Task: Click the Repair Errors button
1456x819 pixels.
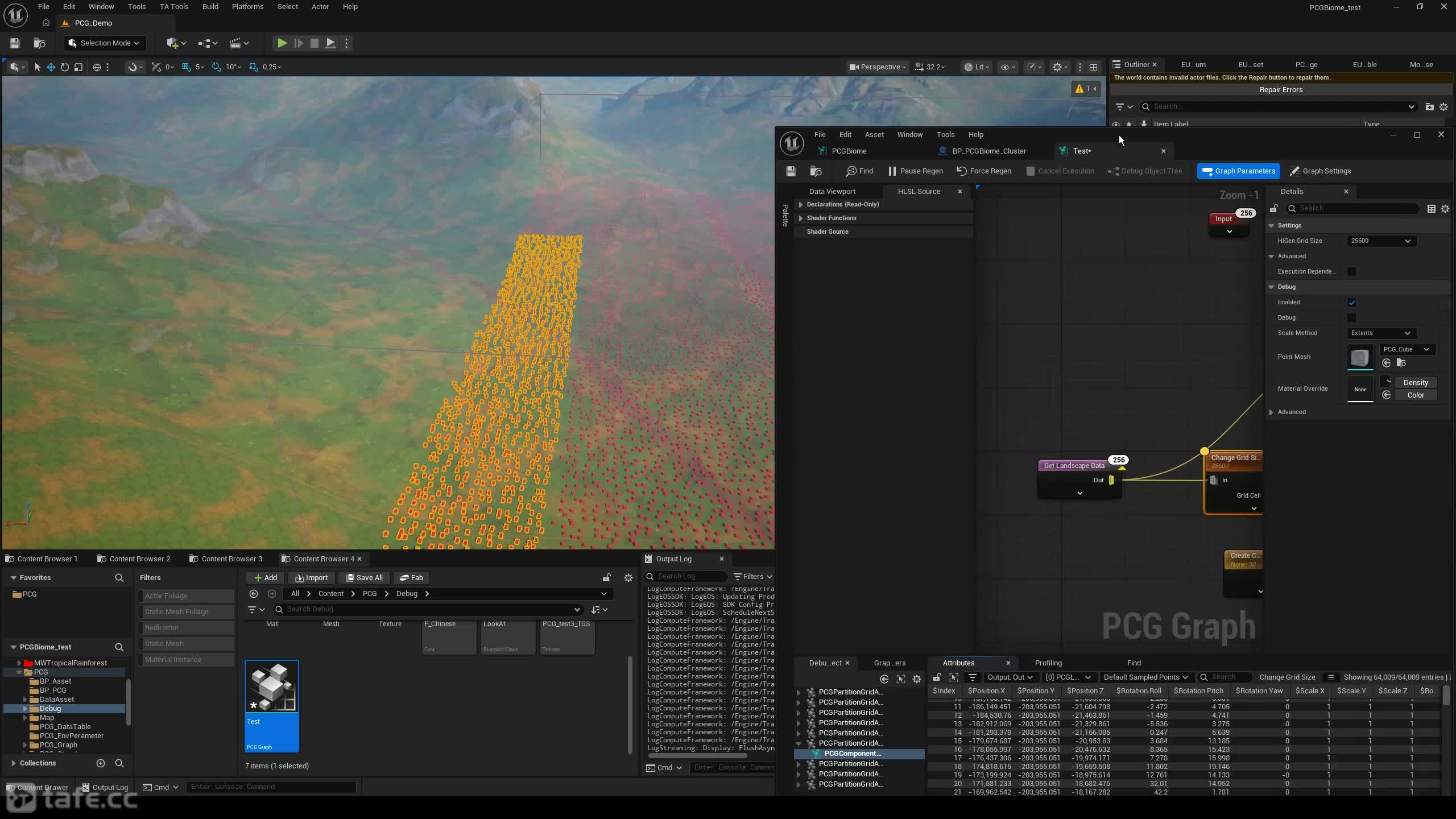Action: tap(1281, 90)
